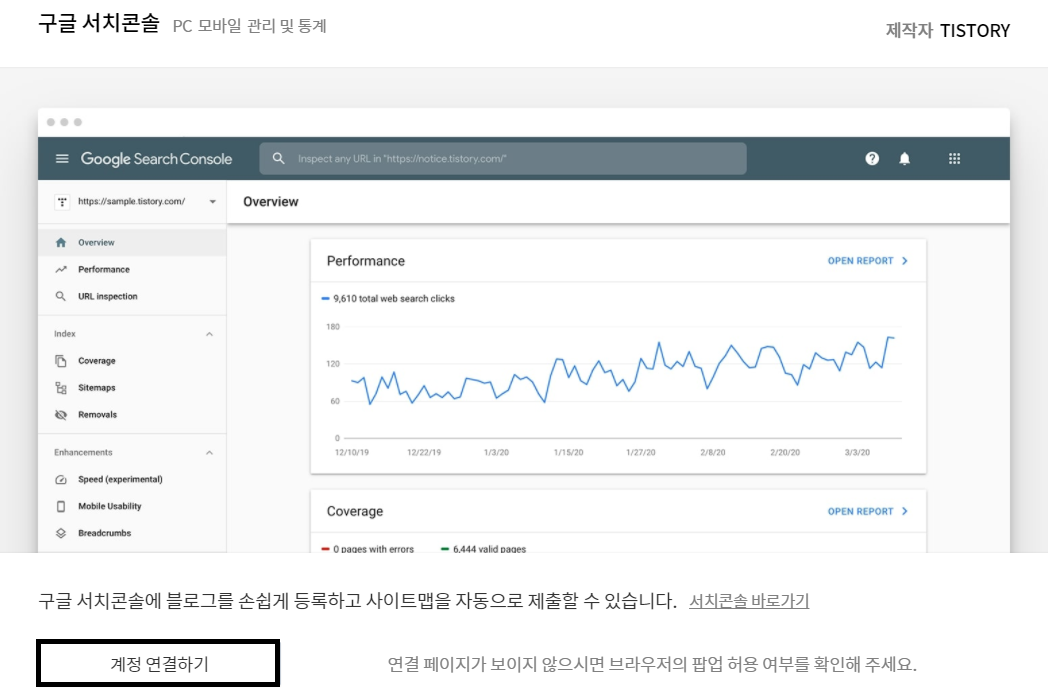Click the Overview home icon
This screenshot has width=1048, height=697.
[61, 243]
